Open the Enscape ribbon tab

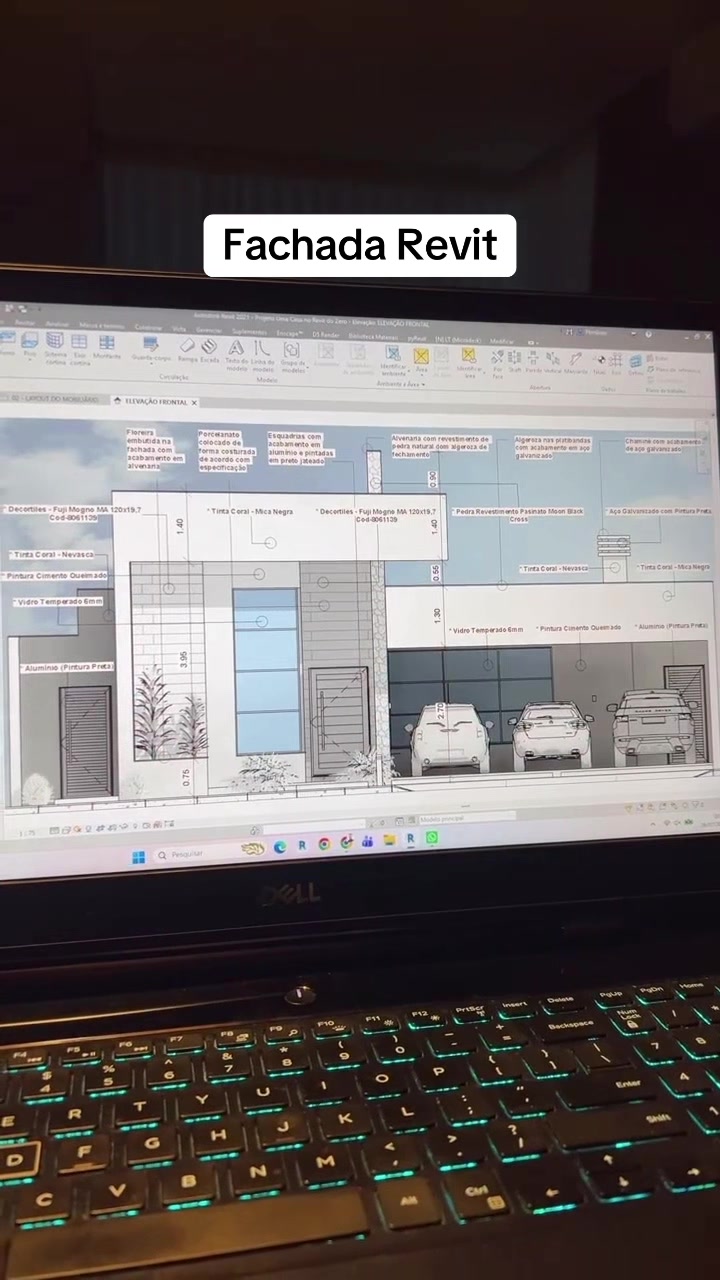[289, 333]
